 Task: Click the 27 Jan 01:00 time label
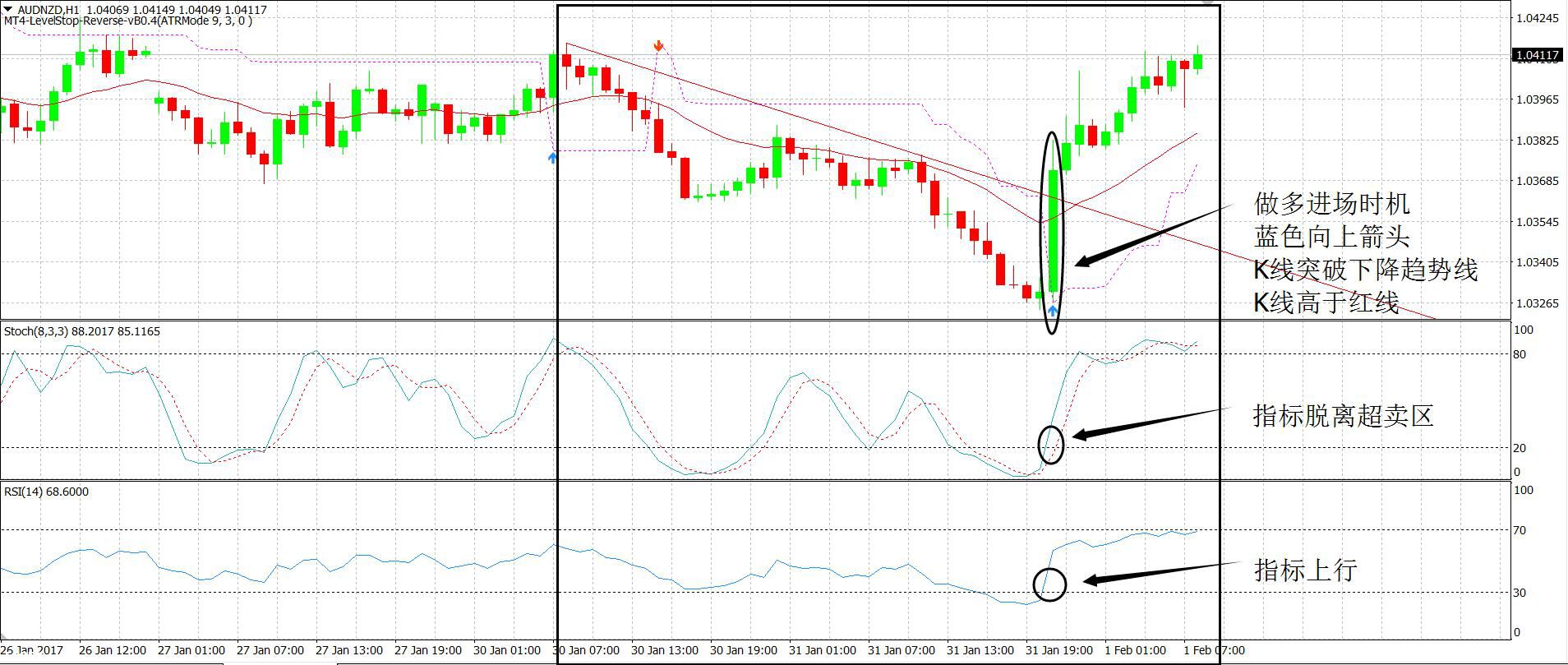tap(191, 650)
